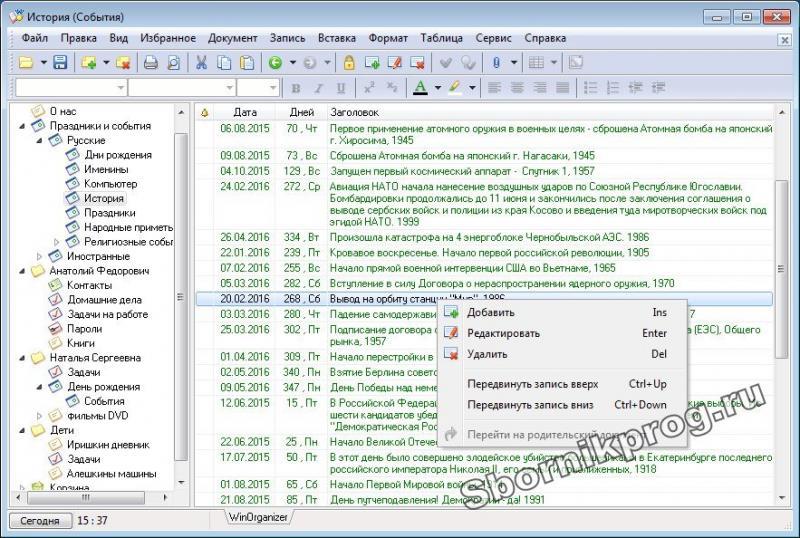The image size is (800, 538).
Task: Open the font name dropdown
Action: point(121,88)
